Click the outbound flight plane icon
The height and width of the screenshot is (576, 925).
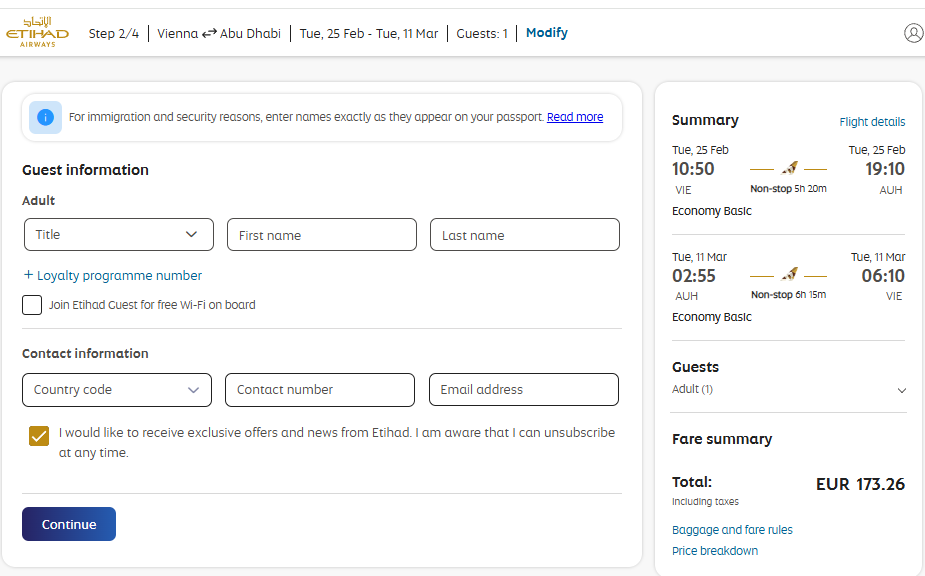789,169
